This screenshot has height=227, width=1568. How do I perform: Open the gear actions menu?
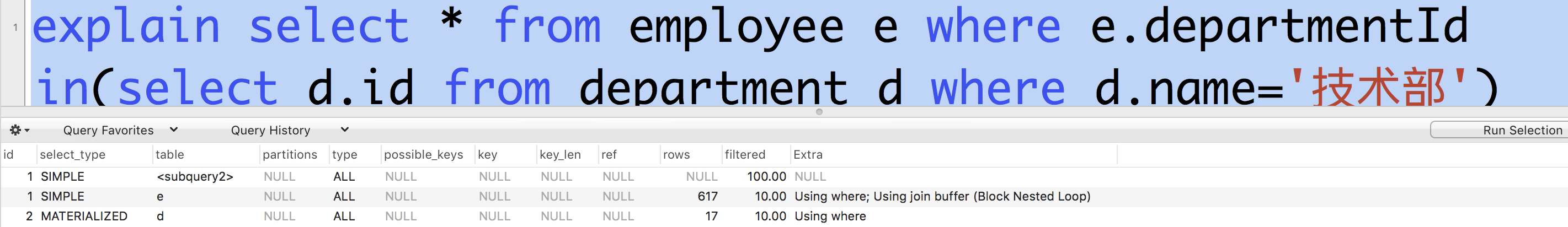[19, 130]
